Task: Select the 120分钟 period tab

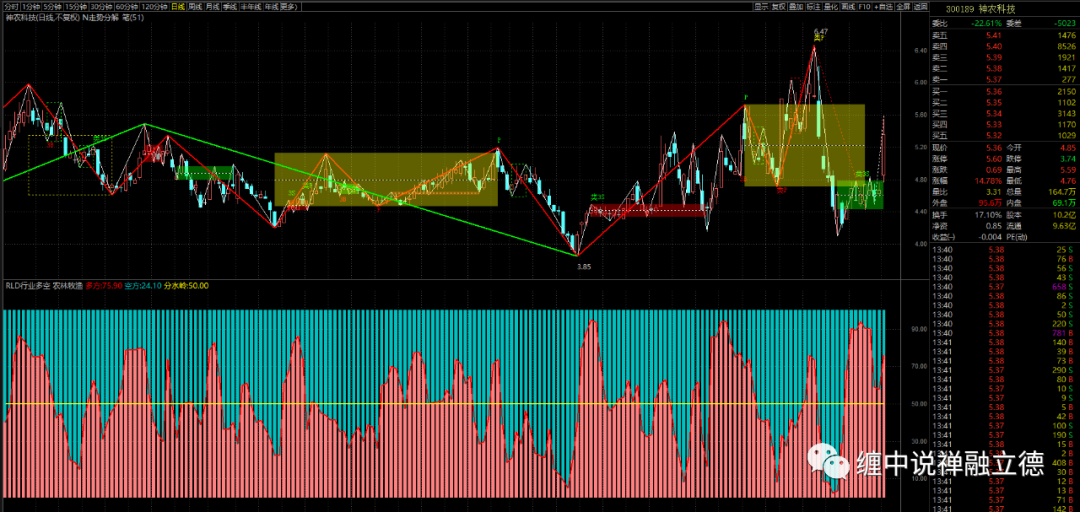Action: pyautogui.click(x=154, y=7)
